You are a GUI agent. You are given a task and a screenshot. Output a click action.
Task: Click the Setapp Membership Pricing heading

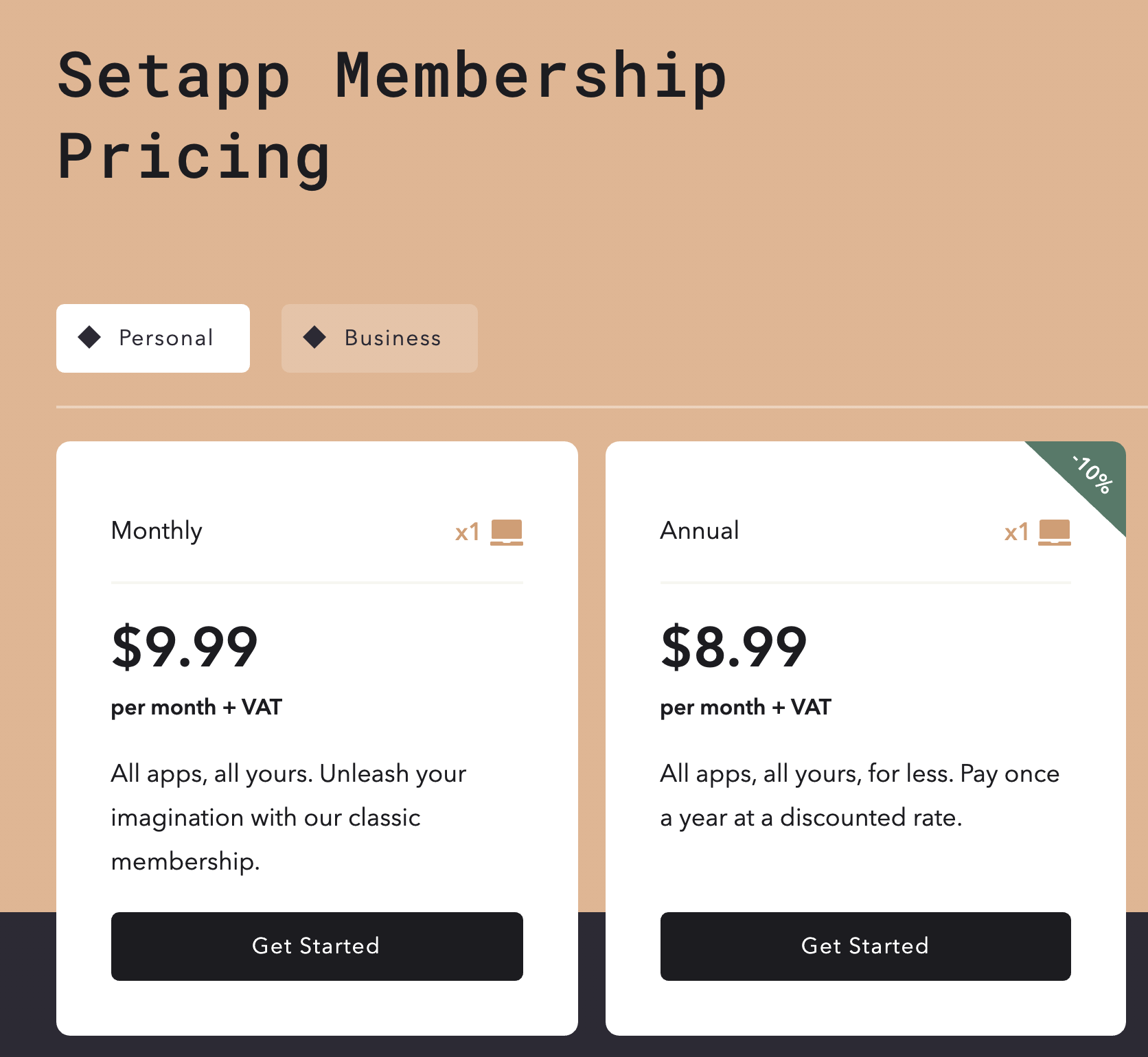(x=391, y=115)
